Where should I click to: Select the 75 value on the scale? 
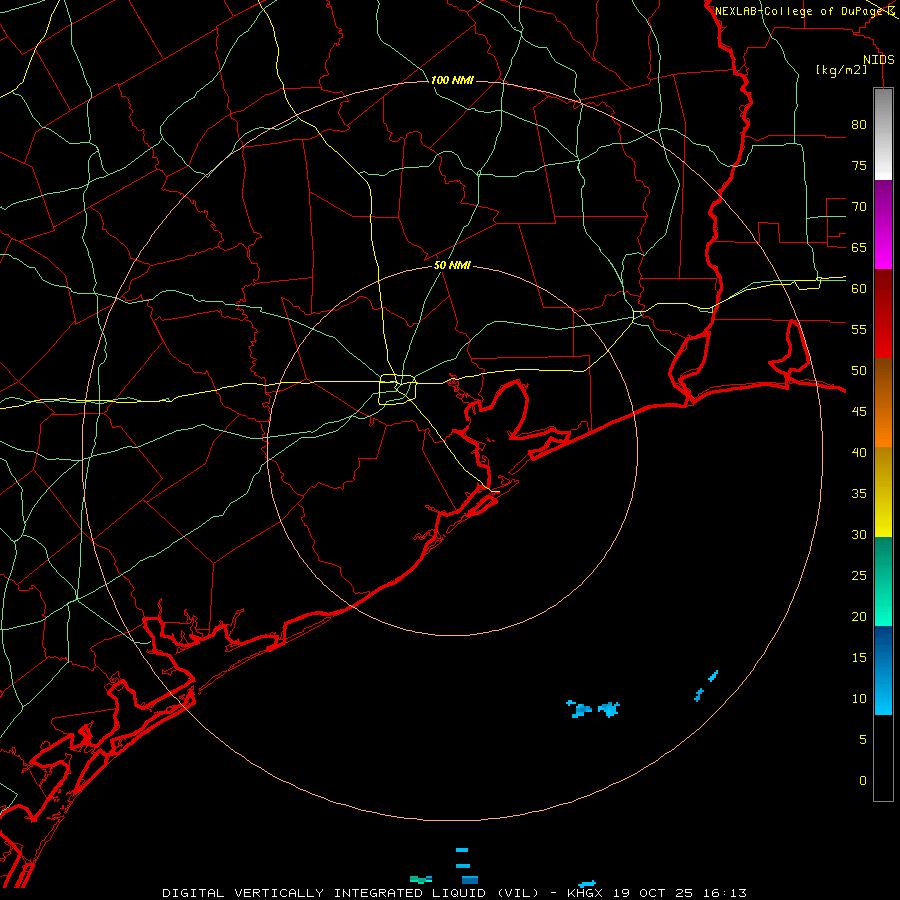pyautogui.click(x=859, y=165)
